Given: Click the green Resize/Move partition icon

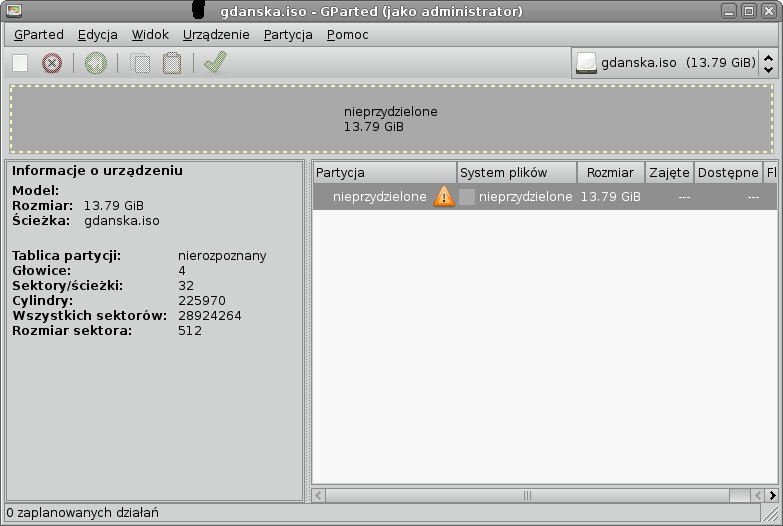Looking at the screenshot, I should (95, 64).
